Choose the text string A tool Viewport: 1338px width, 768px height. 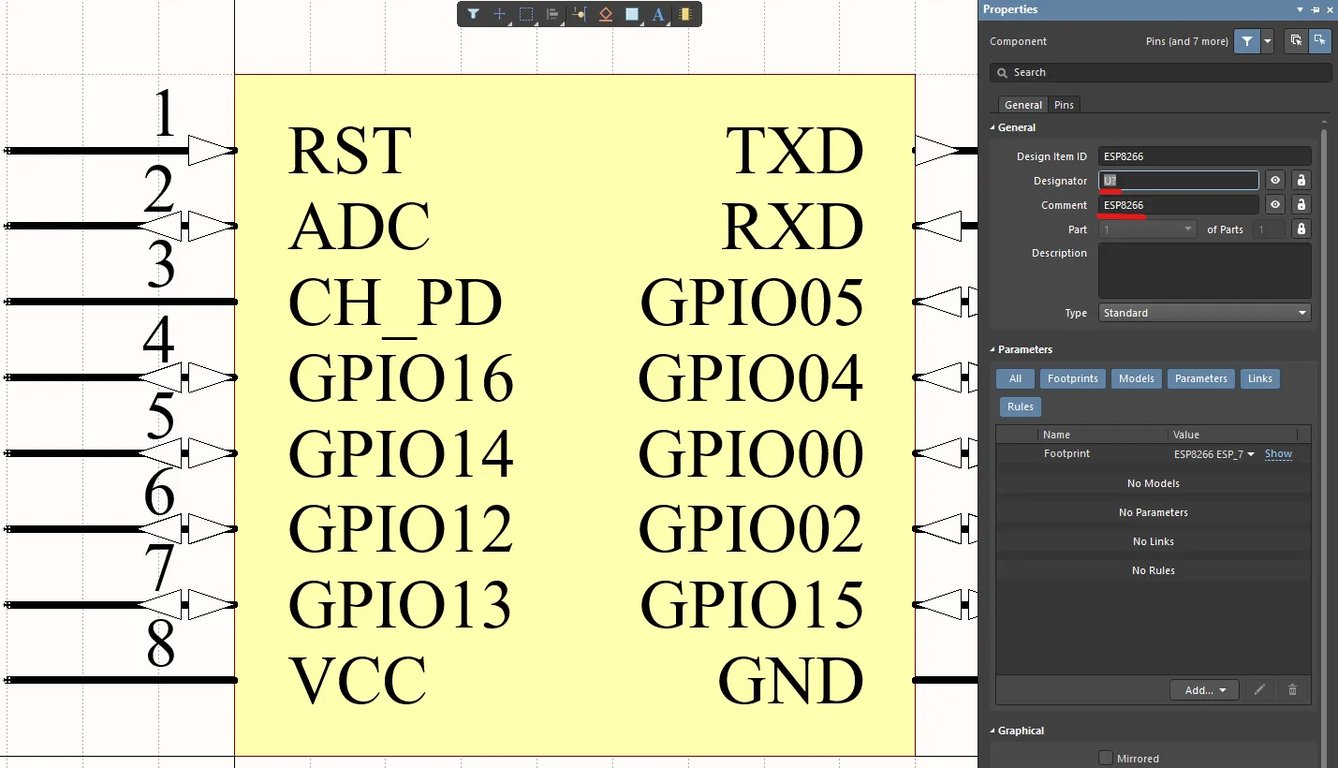(x=658, y=14)
